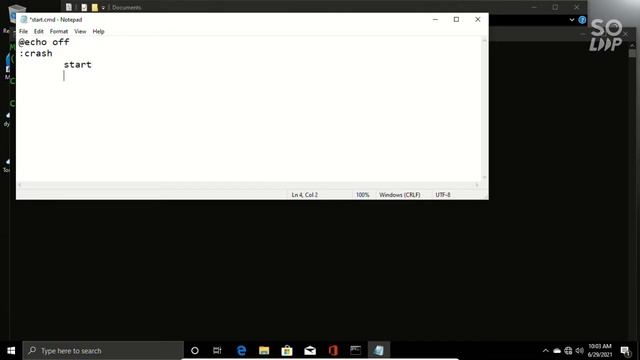The height and width of the screenshot is (360, 640).
Task: Click the 'Windows (CRLF)' status entry
Action: 400,195
